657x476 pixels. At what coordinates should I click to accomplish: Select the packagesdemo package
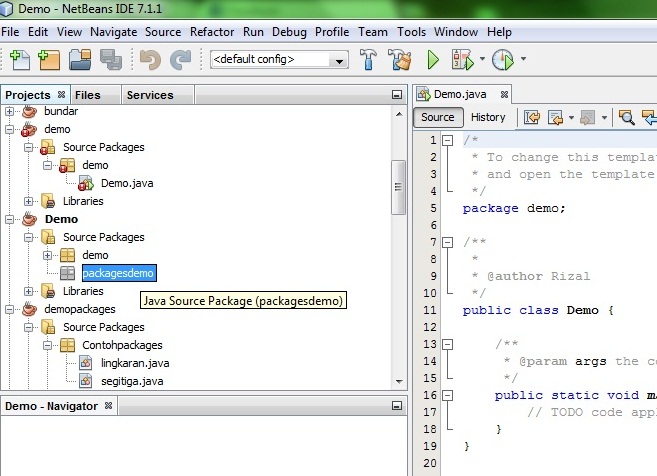pos(119,273)
